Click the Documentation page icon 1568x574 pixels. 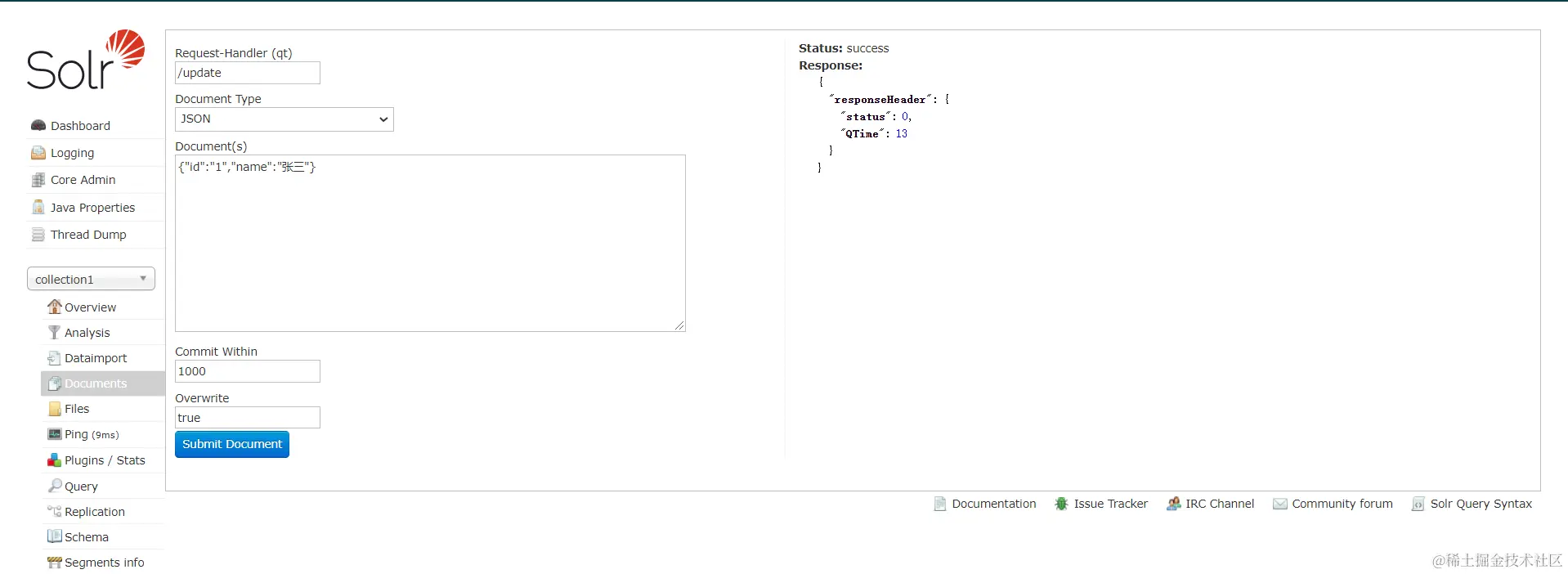(x=940, y=504)
